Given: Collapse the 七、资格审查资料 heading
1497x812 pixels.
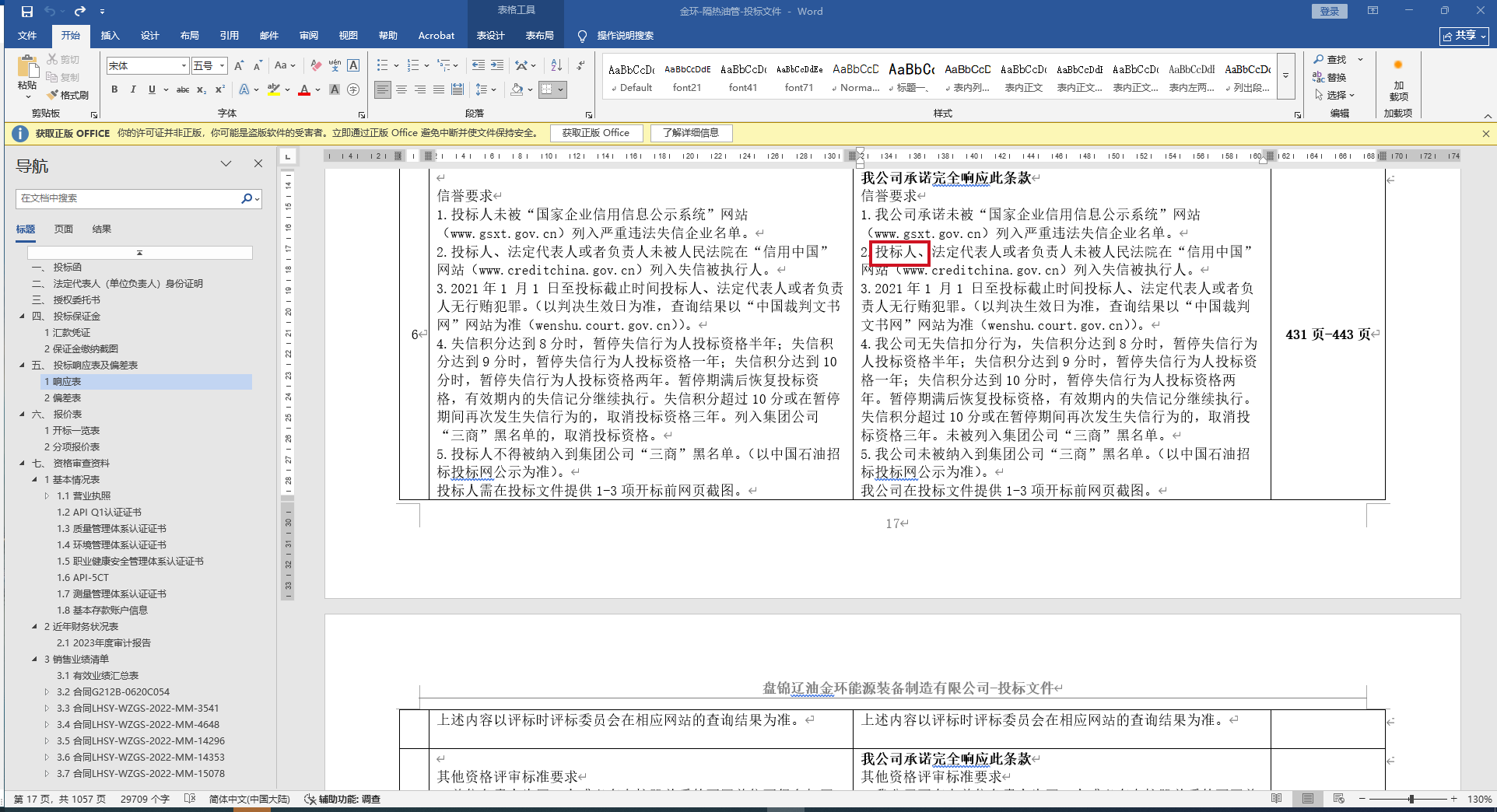Looking at the screenshot, I should [x=22, y=464].
